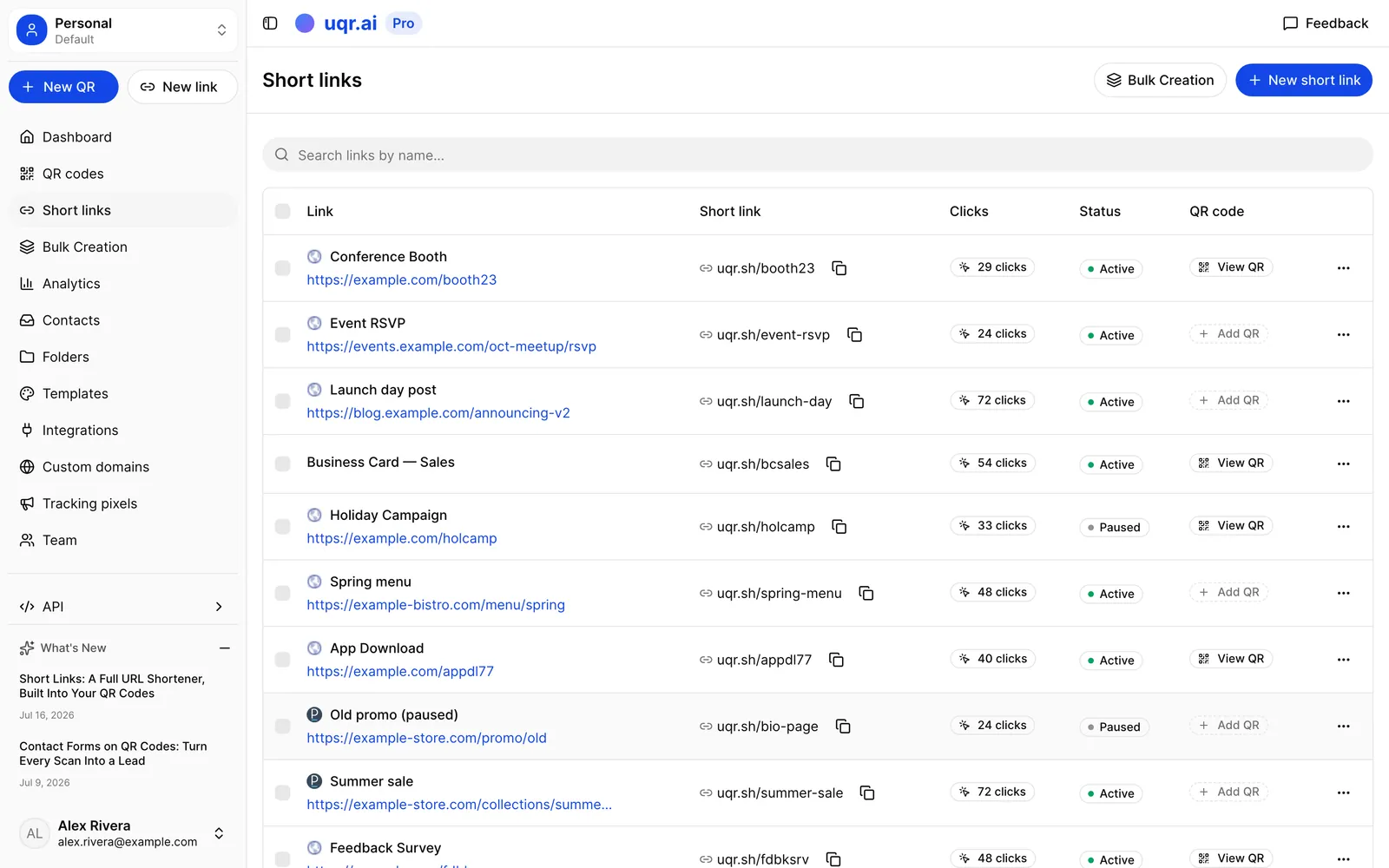
Task: View QR for Conference Booth
Action: (x=1231, y=267)
